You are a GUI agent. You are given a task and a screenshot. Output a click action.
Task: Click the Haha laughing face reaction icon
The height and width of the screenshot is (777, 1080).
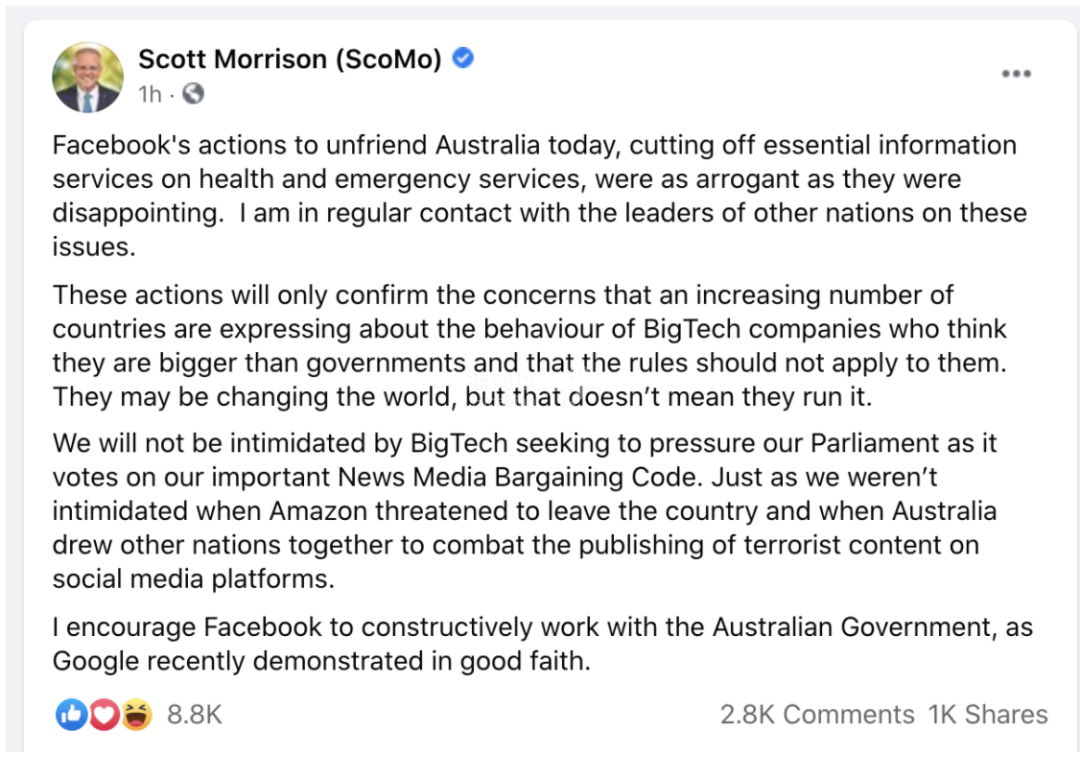click(x=136, y=714)
